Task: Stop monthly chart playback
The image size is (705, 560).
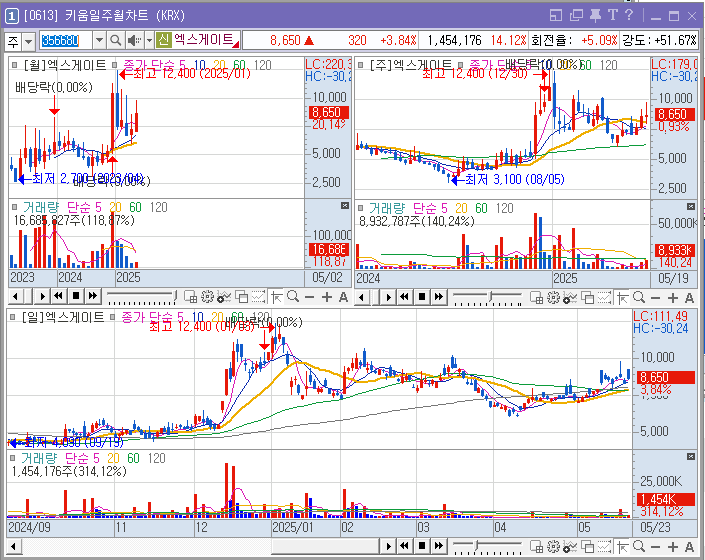Action: [x=76, y=296]
